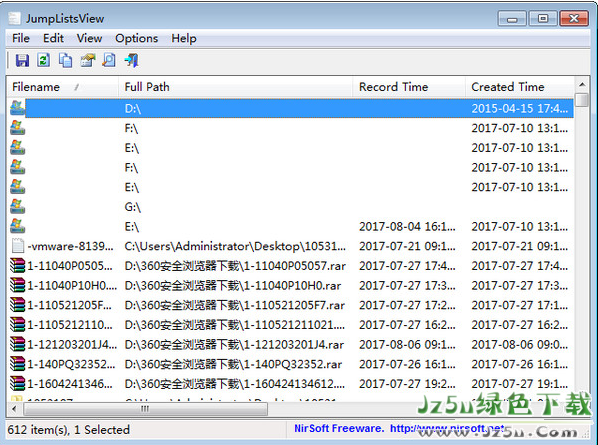Select the 1-11040P10H0... filename

coord(72,286)
